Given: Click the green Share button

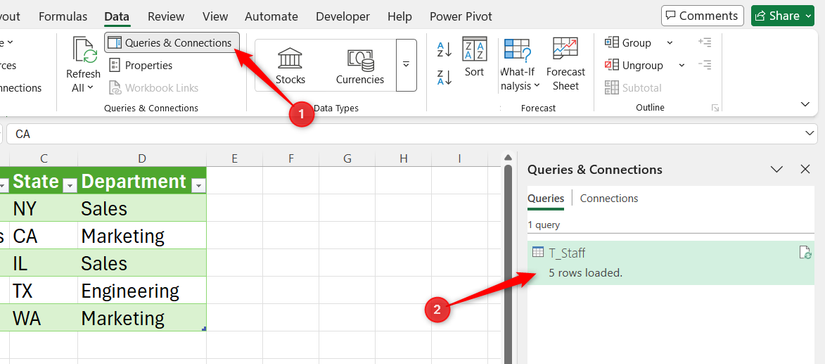Looking at the screenshot, I should coord(782,16).
